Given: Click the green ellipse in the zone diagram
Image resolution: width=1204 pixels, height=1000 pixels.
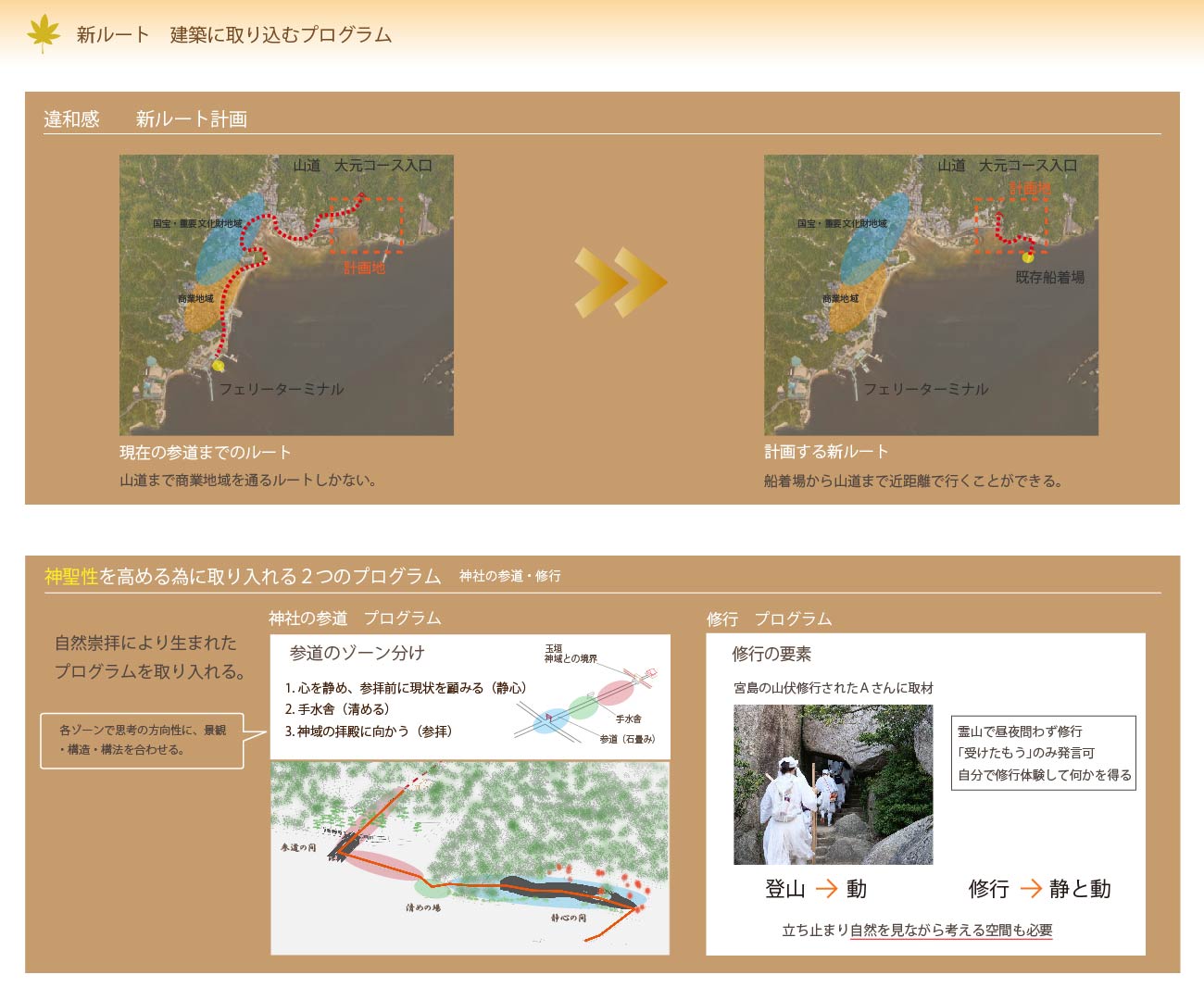Looking at the screenshot, I should pyautogui.click(x=583, y=707).
